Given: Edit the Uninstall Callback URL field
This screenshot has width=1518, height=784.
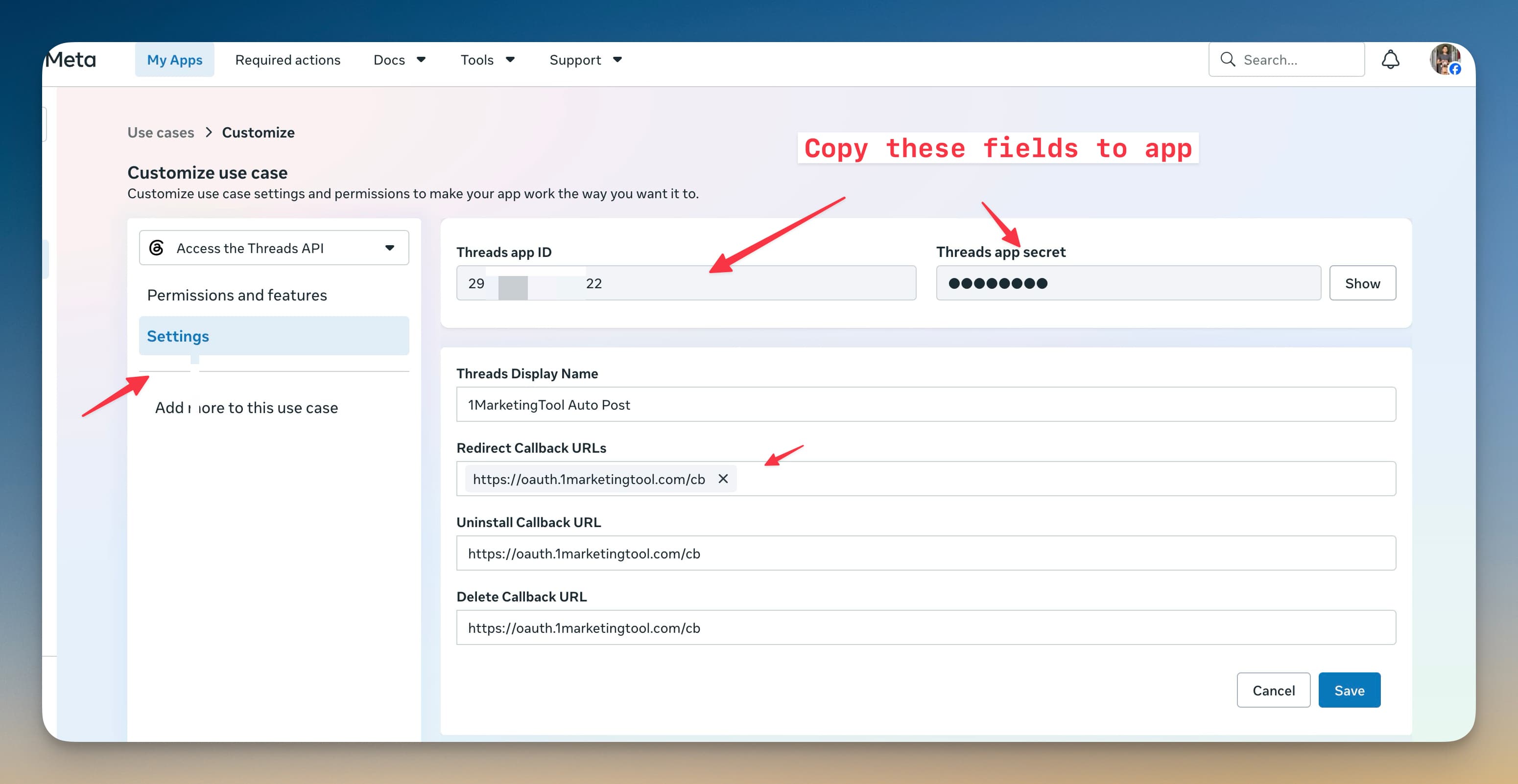Looking at the screenshot, I should tap(926, 553).
